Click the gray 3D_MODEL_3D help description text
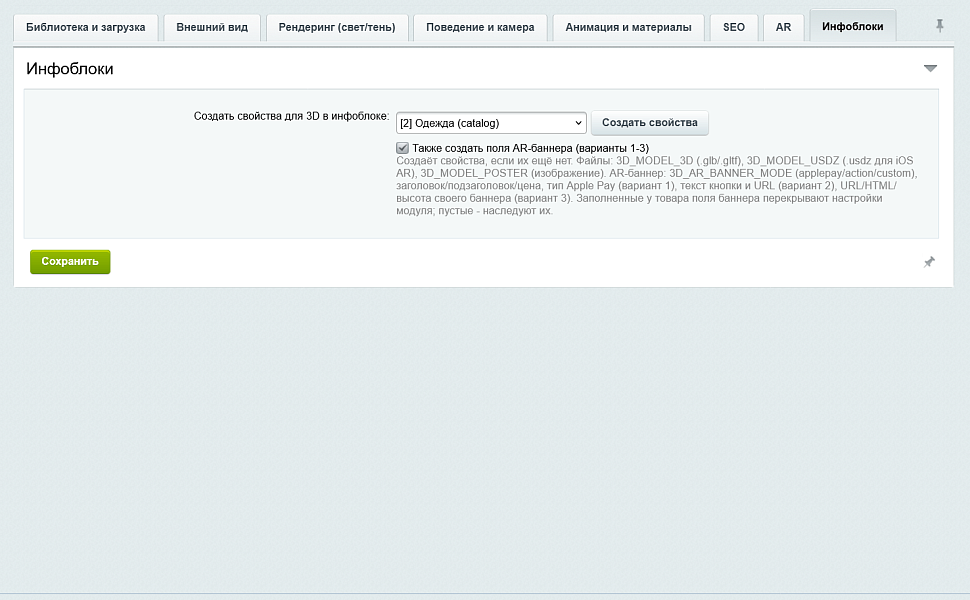 [x=656, y=186]
